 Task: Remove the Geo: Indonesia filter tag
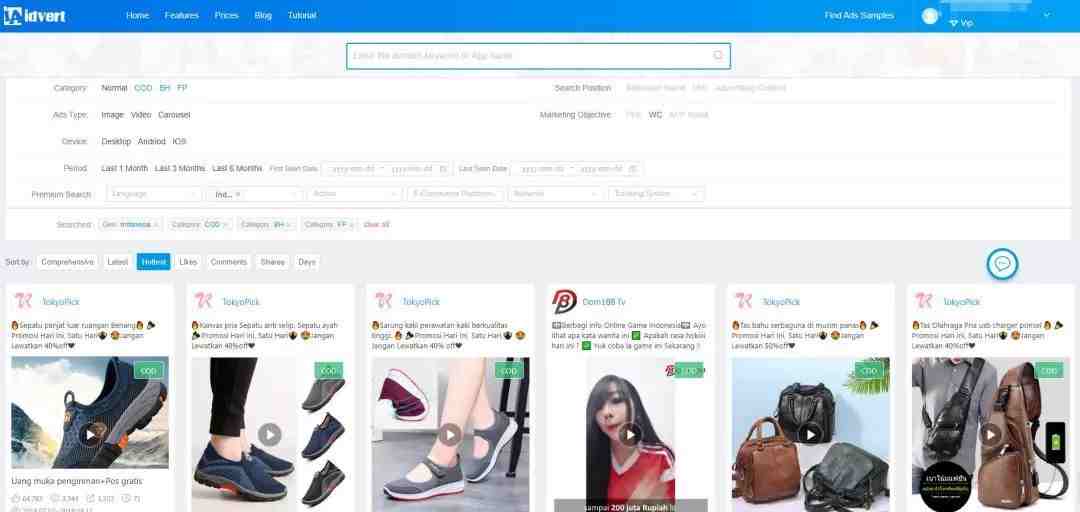(x=156, y=225)
